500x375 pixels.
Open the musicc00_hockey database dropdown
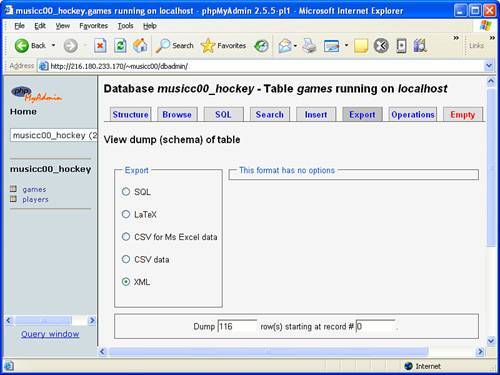pos(54,135)
